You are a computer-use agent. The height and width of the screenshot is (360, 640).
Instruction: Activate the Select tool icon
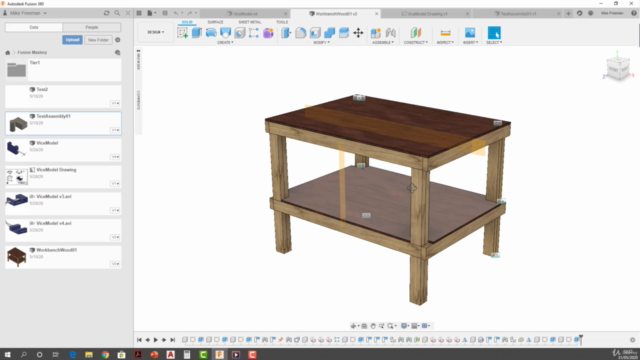point(494,33)
